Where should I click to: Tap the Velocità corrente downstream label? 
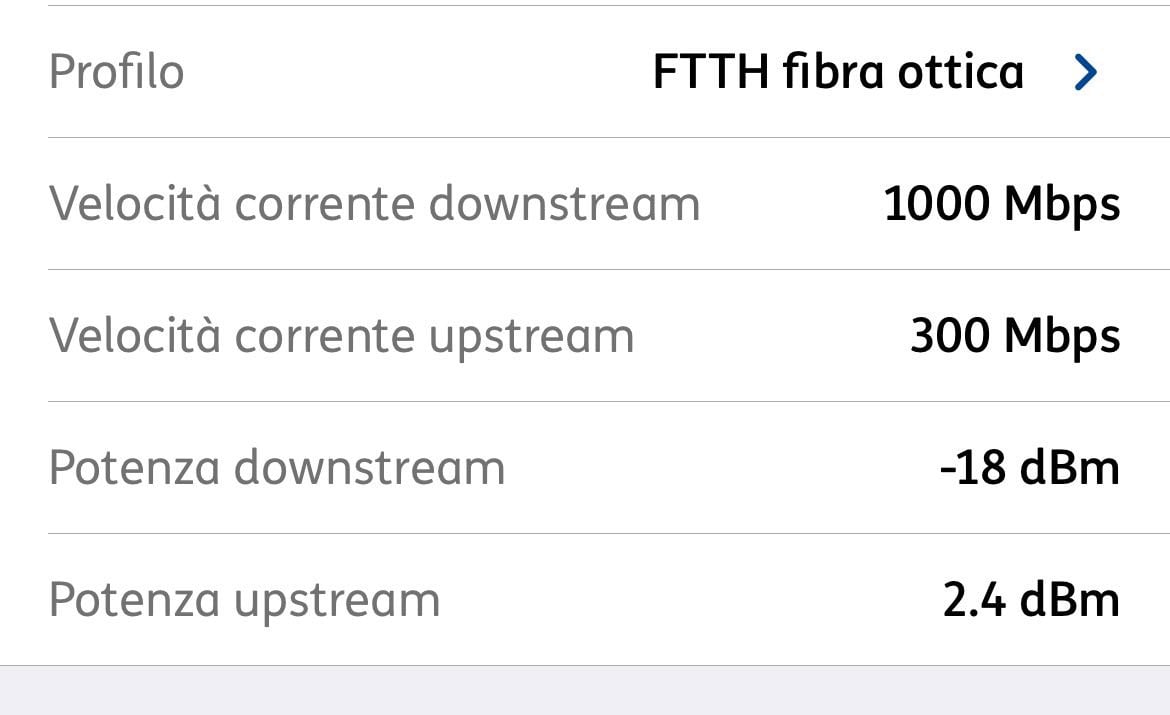pyautogui.click(x=375, y=204)
